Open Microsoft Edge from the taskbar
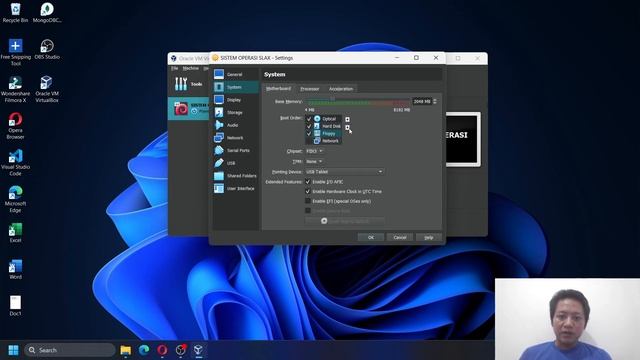This screenshot has height=360, width=640. 144,350
